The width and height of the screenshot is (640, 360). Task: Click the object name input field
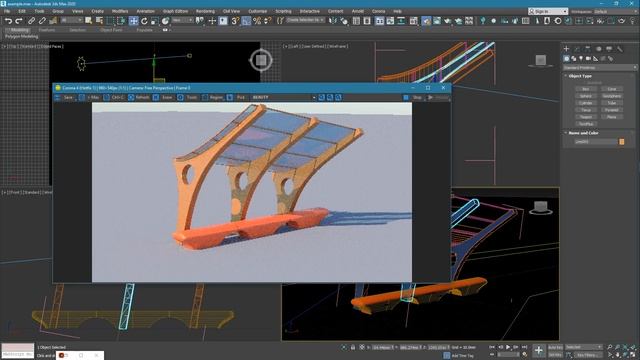coord(596,142)
